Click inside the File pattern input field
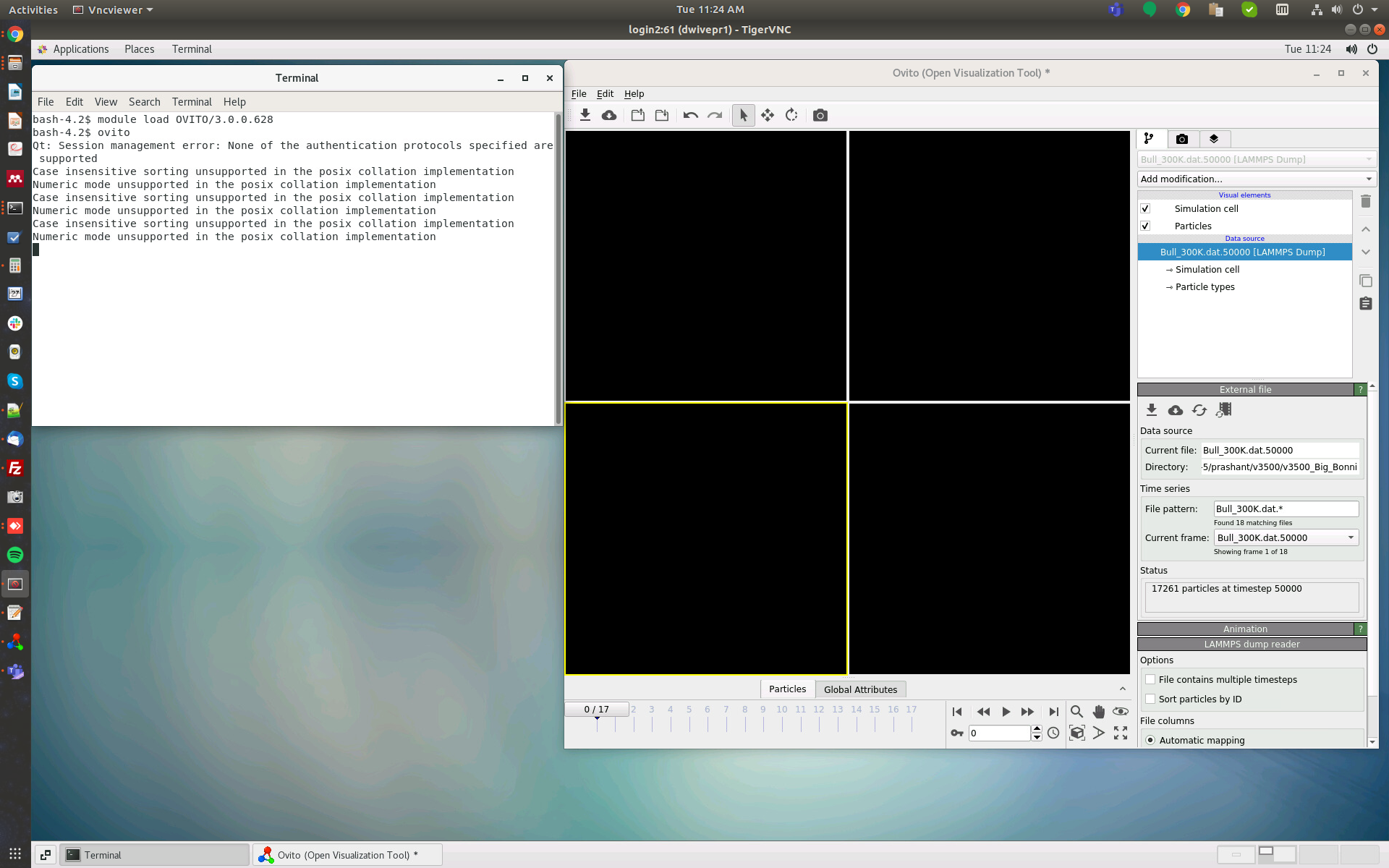Viewport: 1389px width, 868px height. click(x=1285, y=509)
